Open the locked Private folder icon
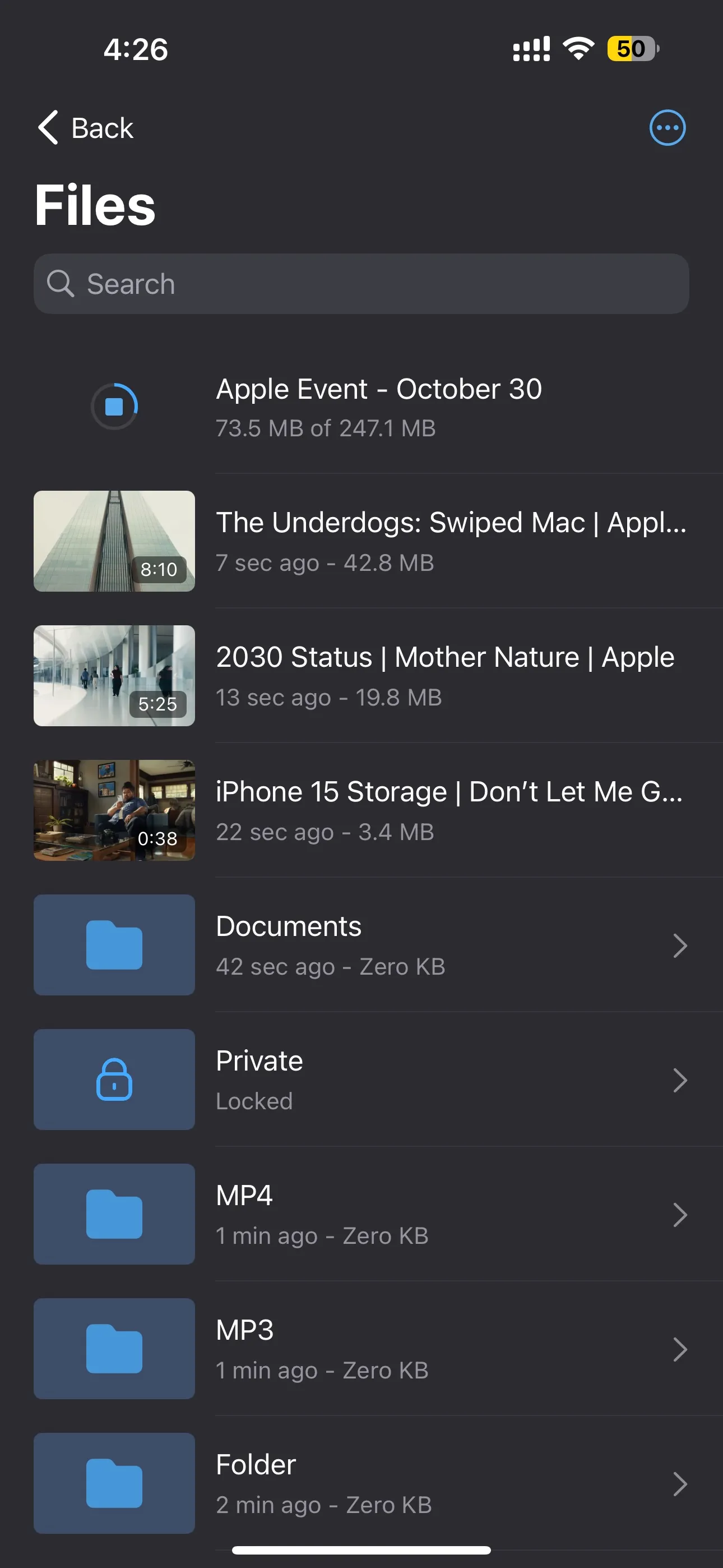 114,1079
